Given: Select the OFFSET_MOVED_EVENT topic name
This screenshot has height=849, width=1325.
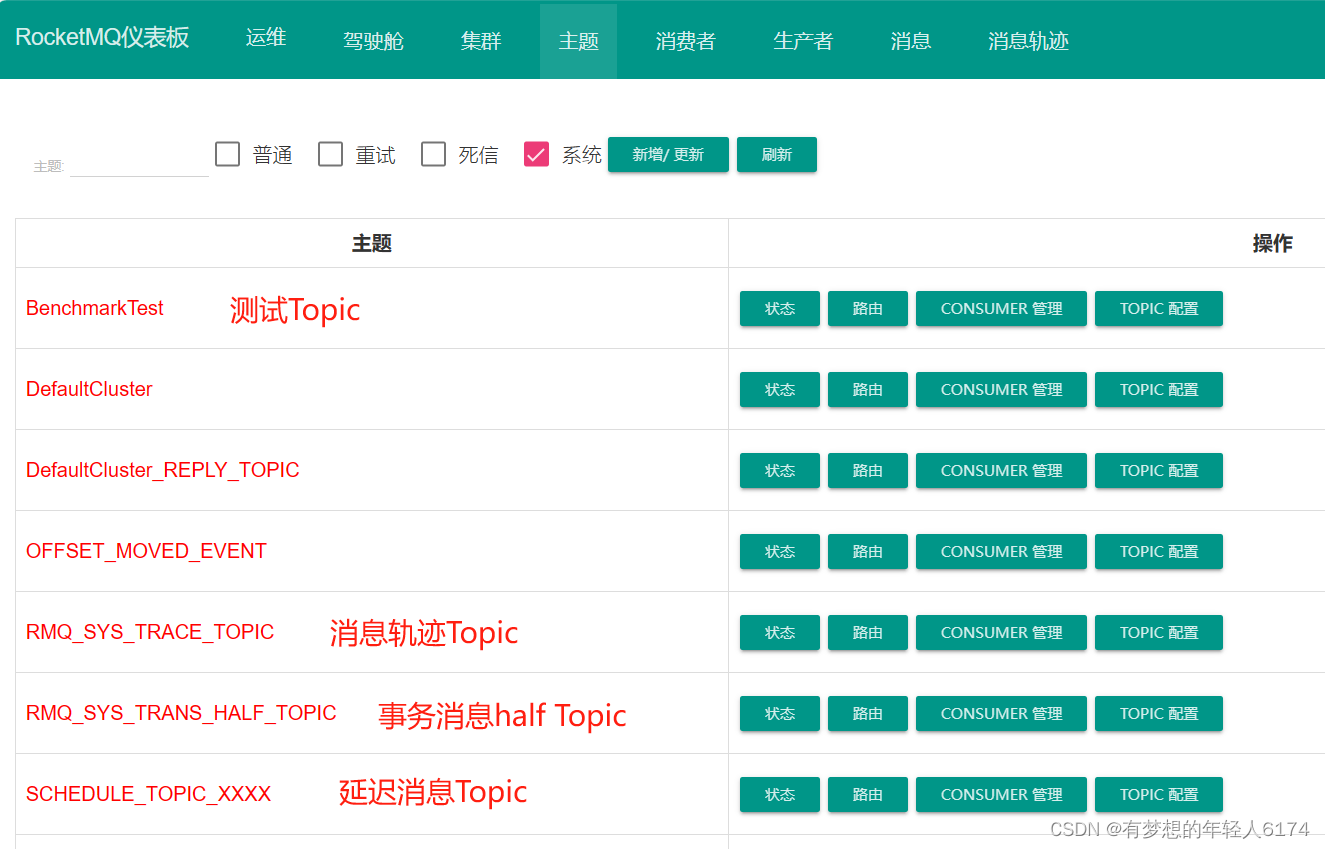Looking at the screenshot, I should coord(146,551).
